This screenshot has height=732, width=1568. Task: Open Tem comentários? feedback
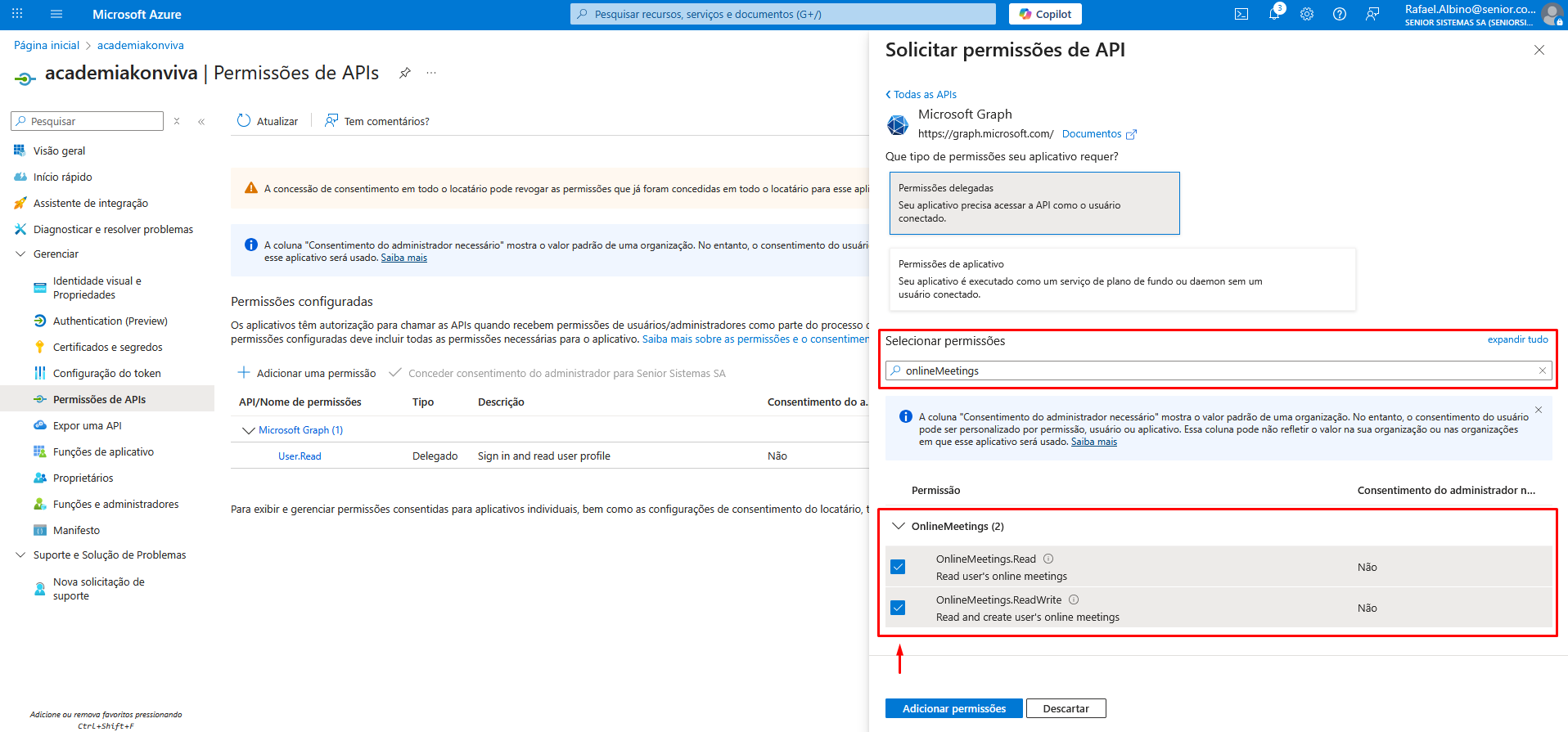[377, 121]
